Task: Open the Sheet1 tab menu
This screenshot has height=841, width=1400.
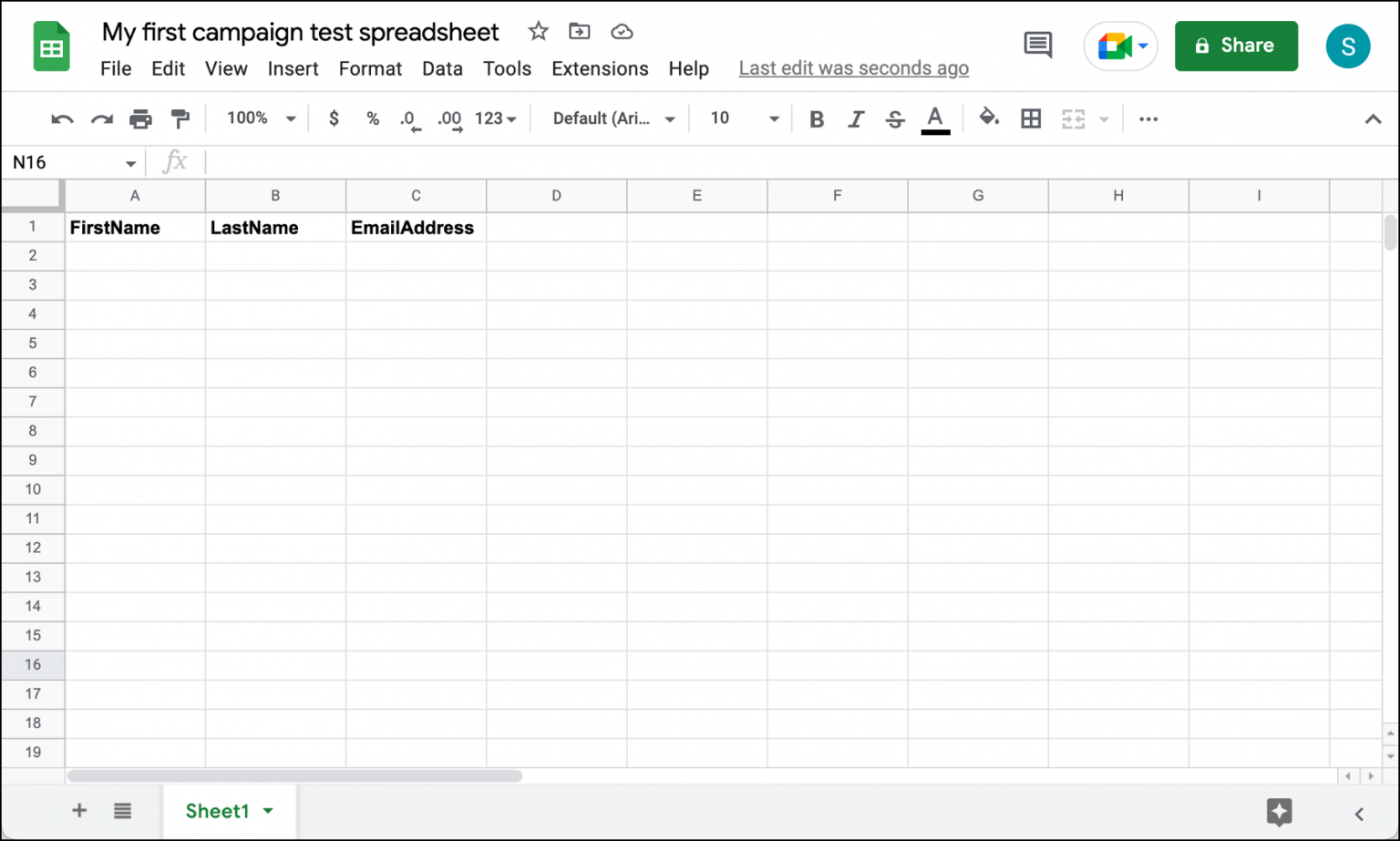Action: 268,810
